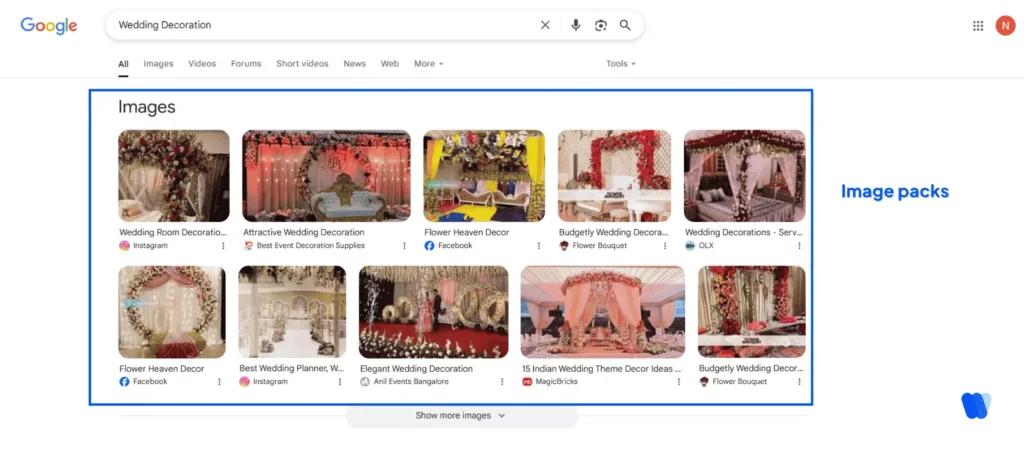The height and width of the screenshot is (451, 1024).
Task: Click the OLX source icon
Action: click(x=690, y=245)
